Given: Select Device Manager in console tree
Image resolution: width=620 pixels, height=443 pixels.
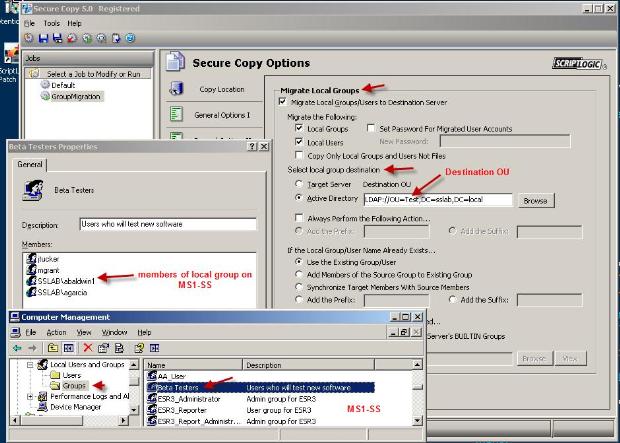Looking at the screenshot, I should tap(76, 407).
